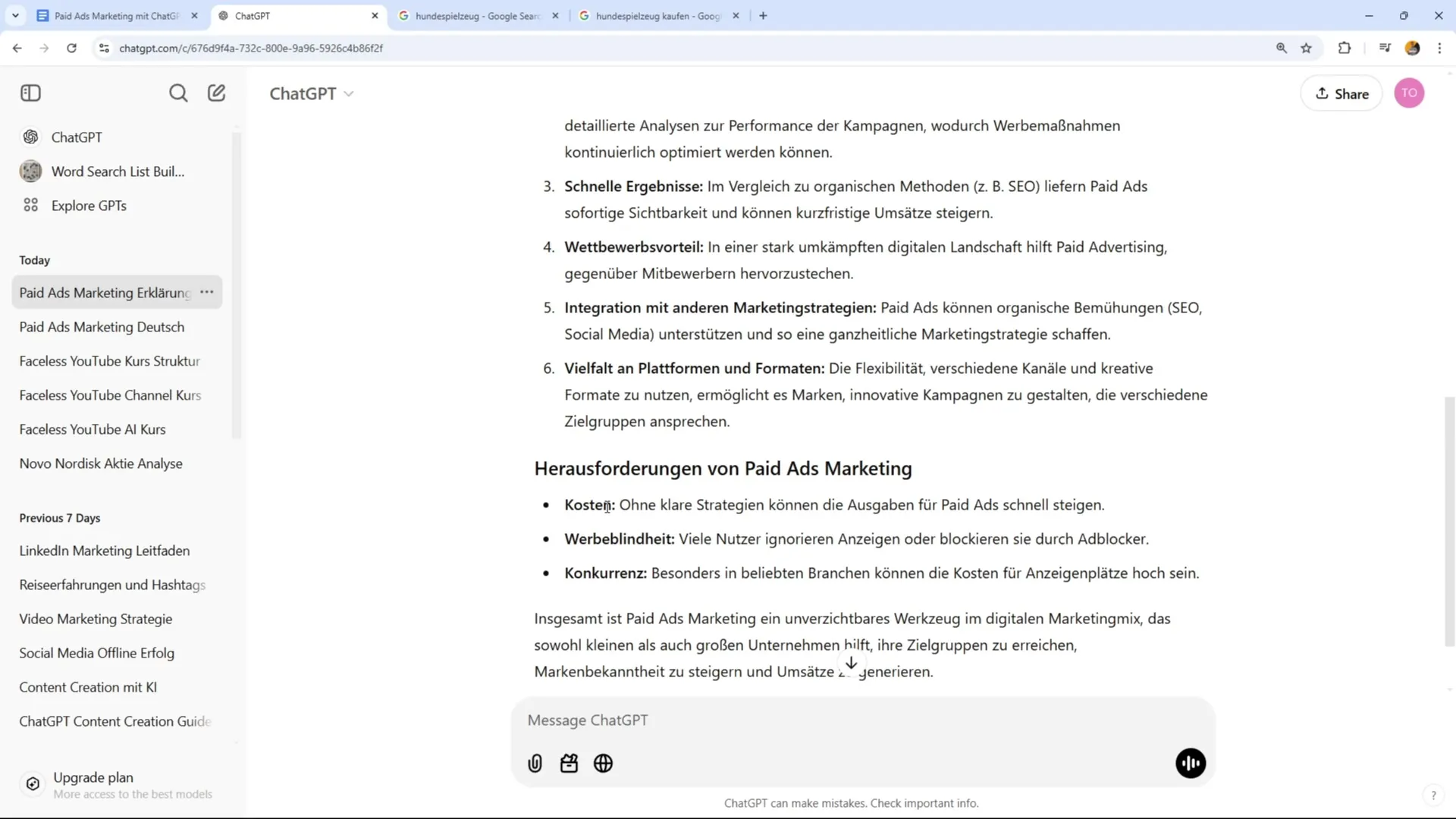Close the hundespielzeug kaufen tab
Screen dimensions: 1456x819
tap(736, 15)
